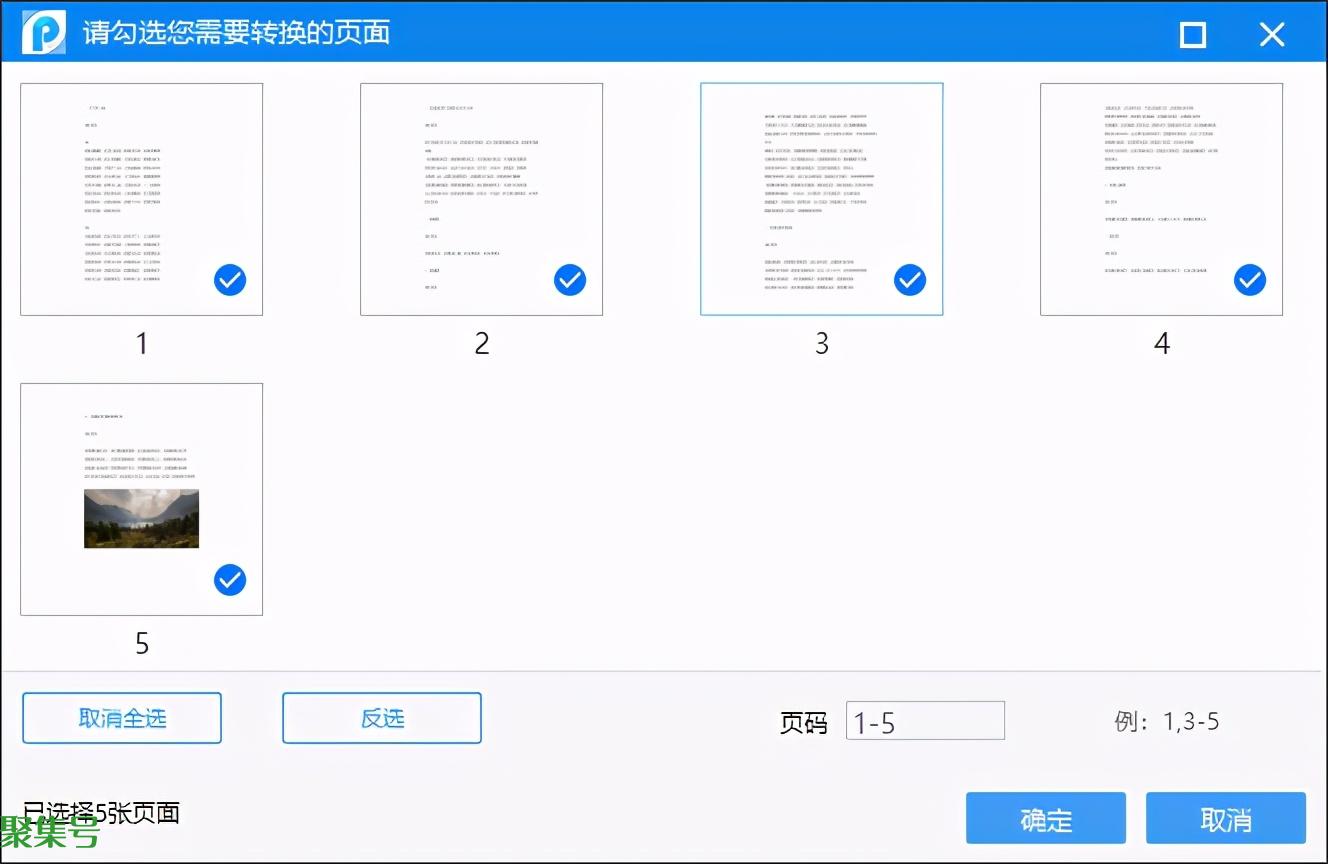This screenshot has height=864, width=1328.
Task: Click the page number label 3
Action: (822, 344)
